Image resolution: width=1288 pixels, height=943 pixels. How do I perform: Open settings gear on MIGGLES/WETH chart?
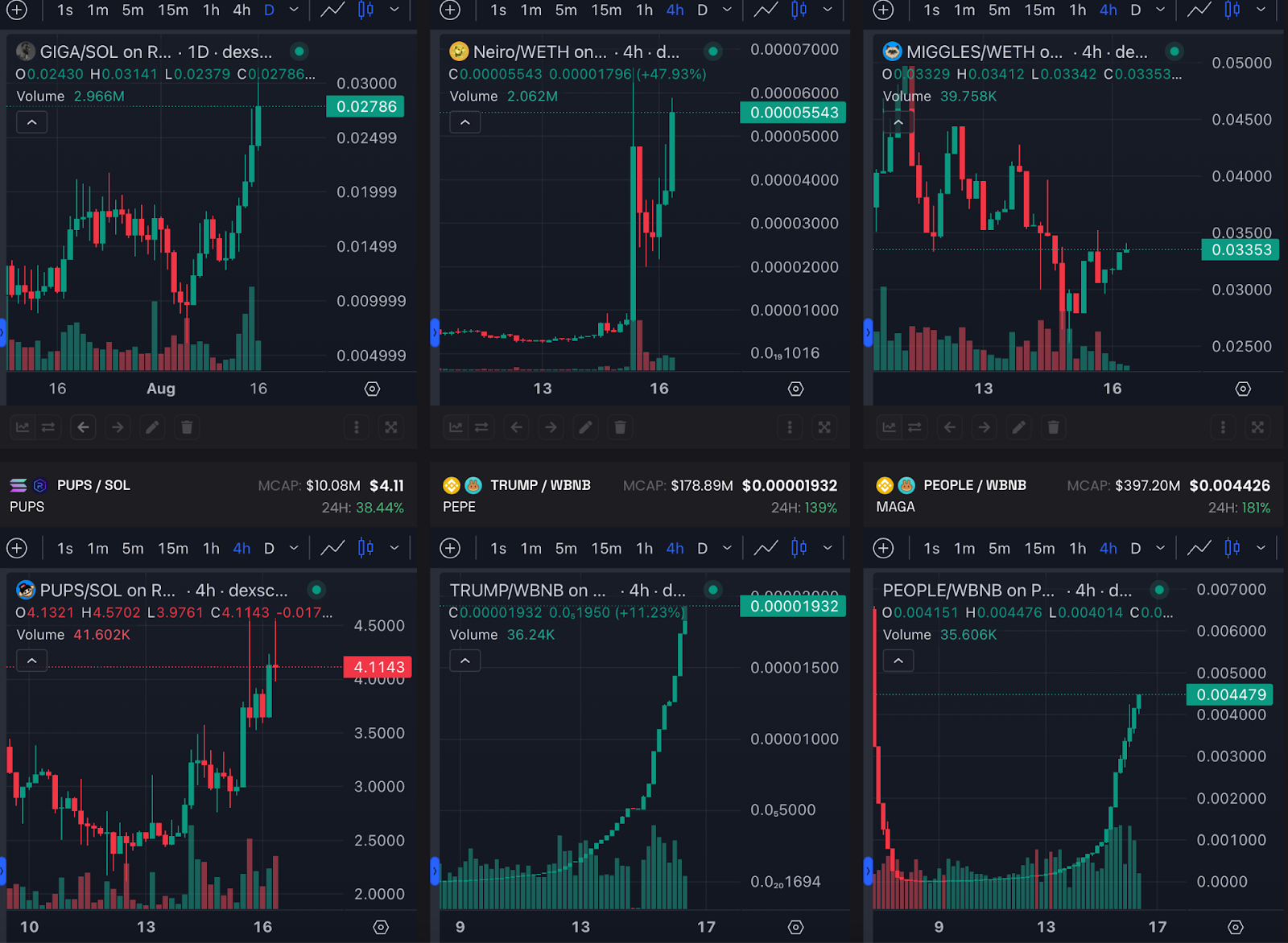(x=1243, y=389)
